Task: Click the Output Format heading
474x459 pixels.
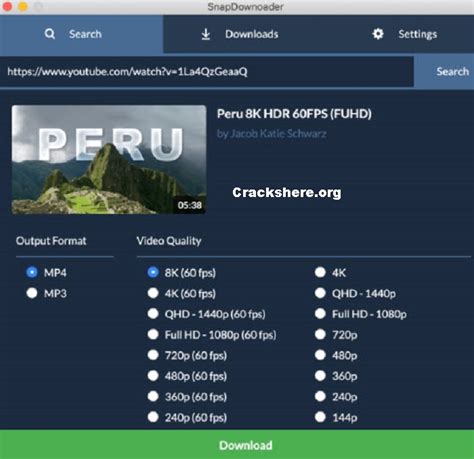Action: pyautogui.click(x=51, y=241)
